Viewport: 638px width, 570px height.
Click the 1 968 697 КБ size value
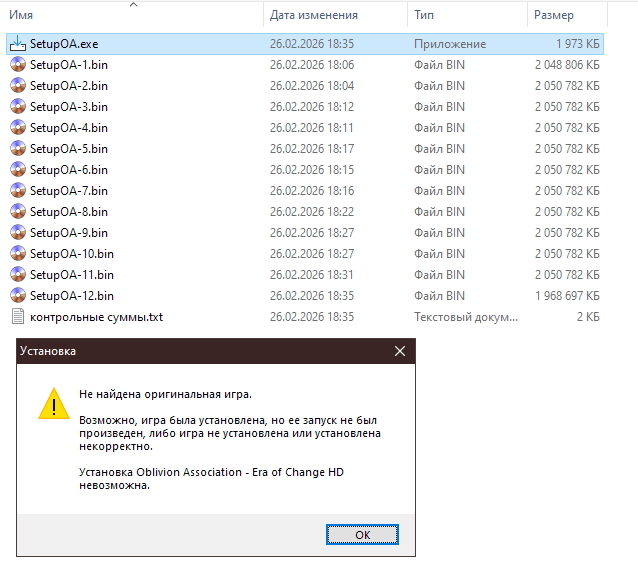tap(567, 296)
